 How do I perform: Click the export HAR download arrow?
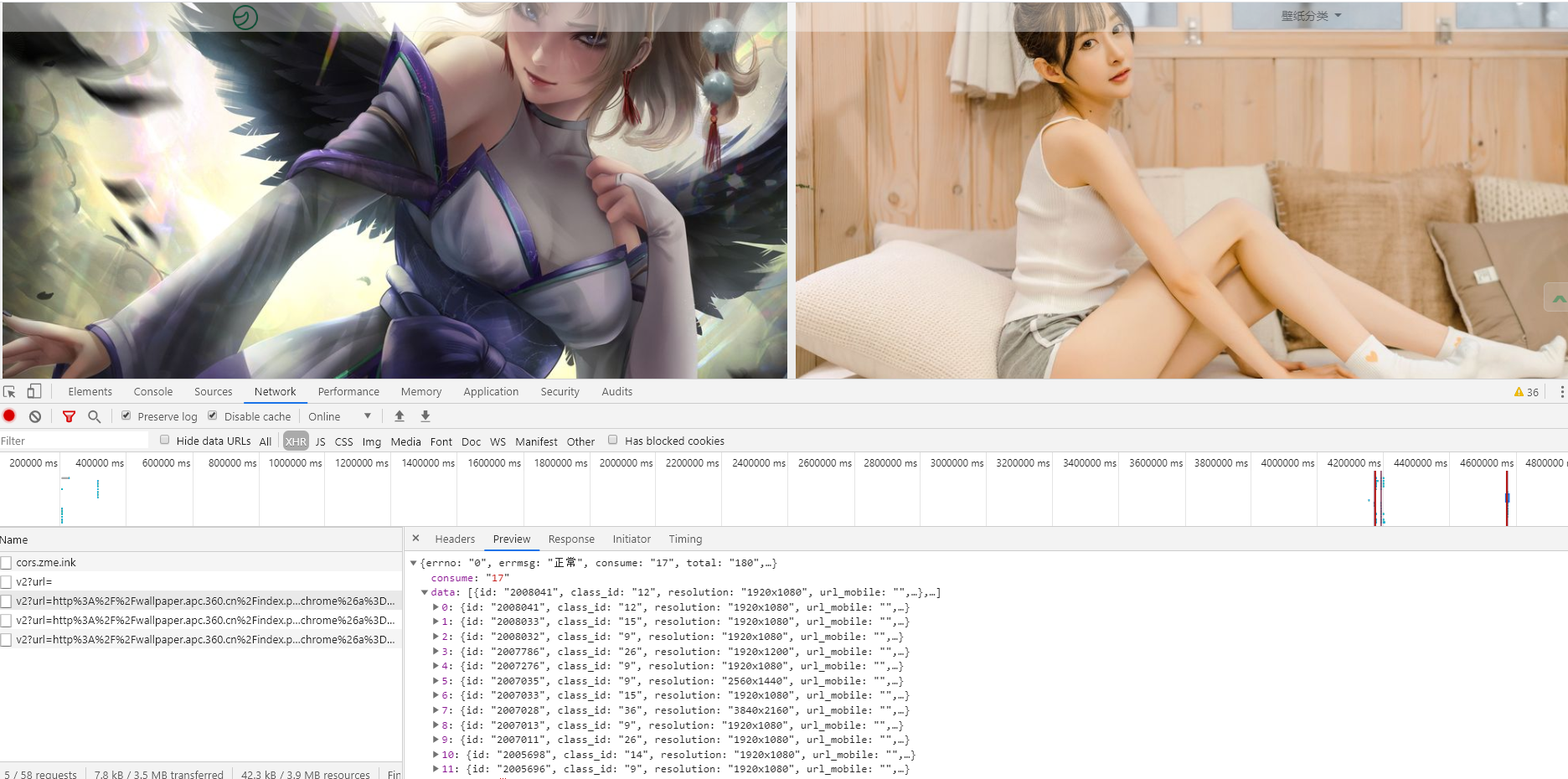coord(426,416)
